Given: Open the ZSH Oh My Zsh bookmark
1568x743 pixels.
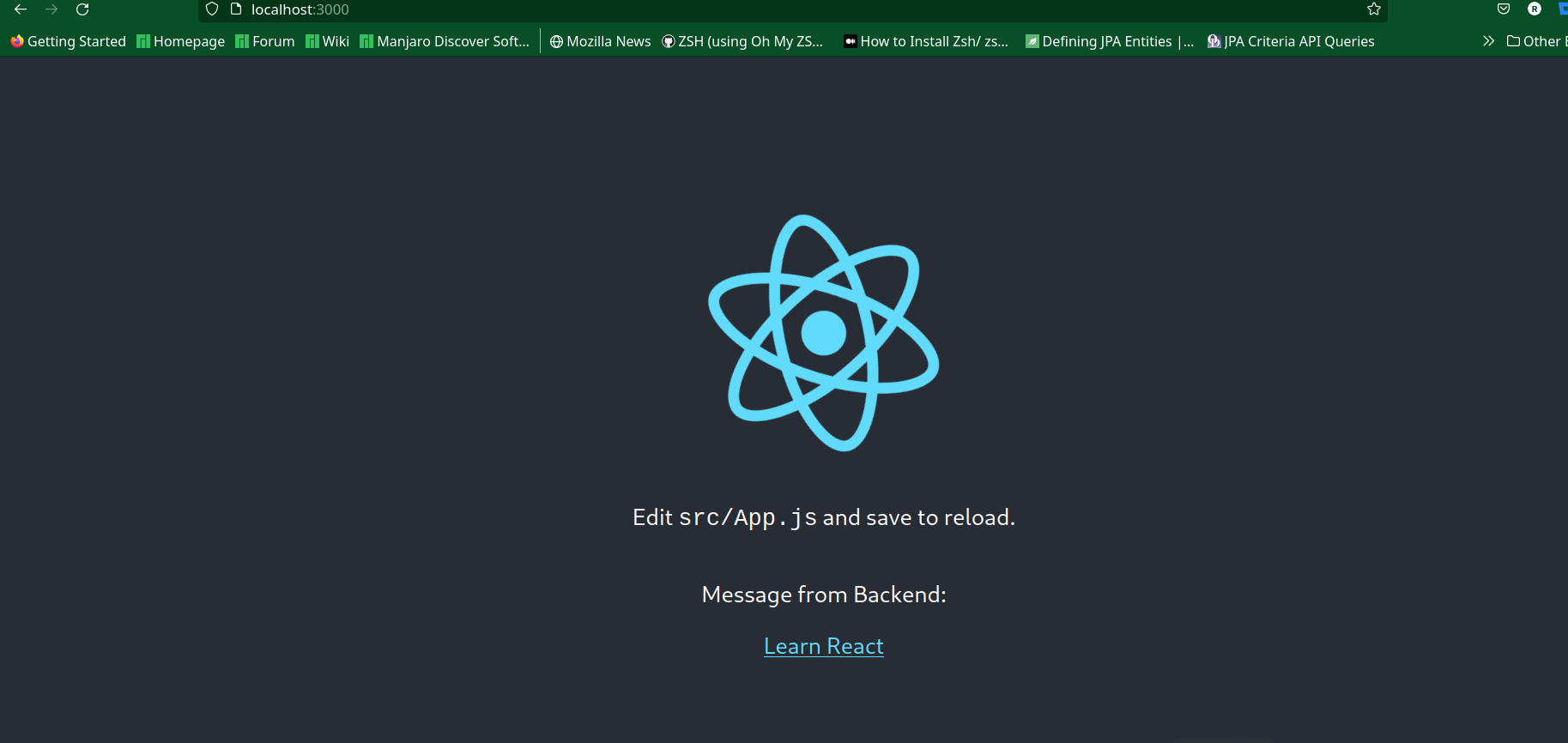Looking at the screenshot, I should click(742, 41).
